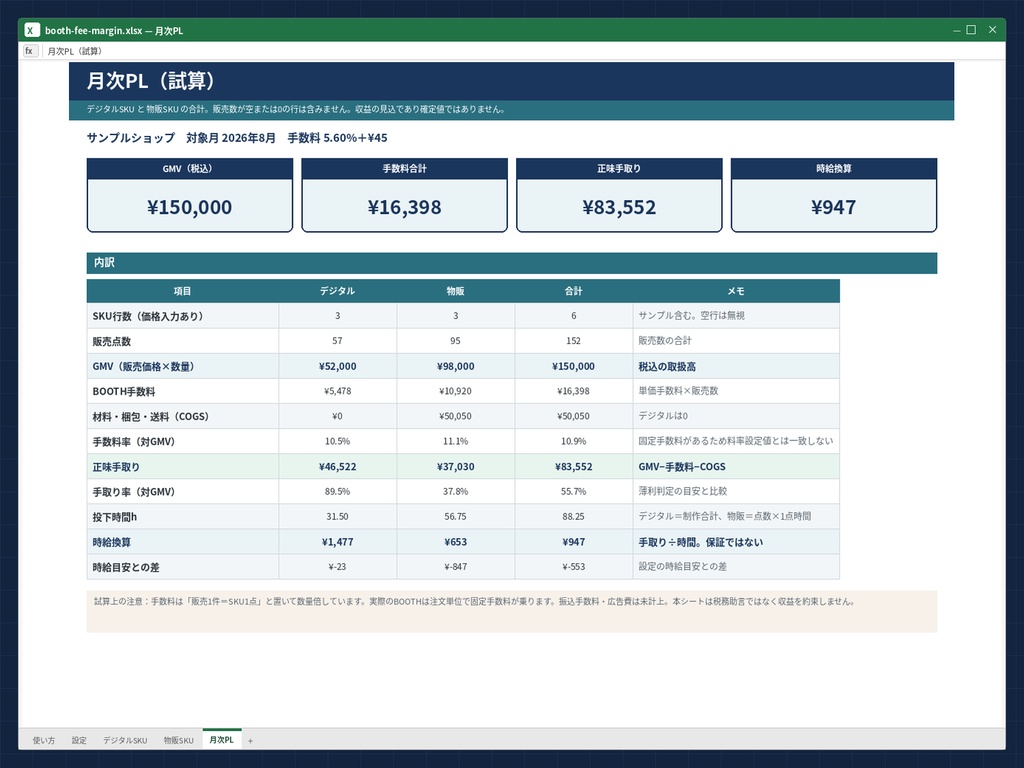
Task: Select 手数料率 total cell 10.9%
Action: pyautogui.click(x=573, y=441)
